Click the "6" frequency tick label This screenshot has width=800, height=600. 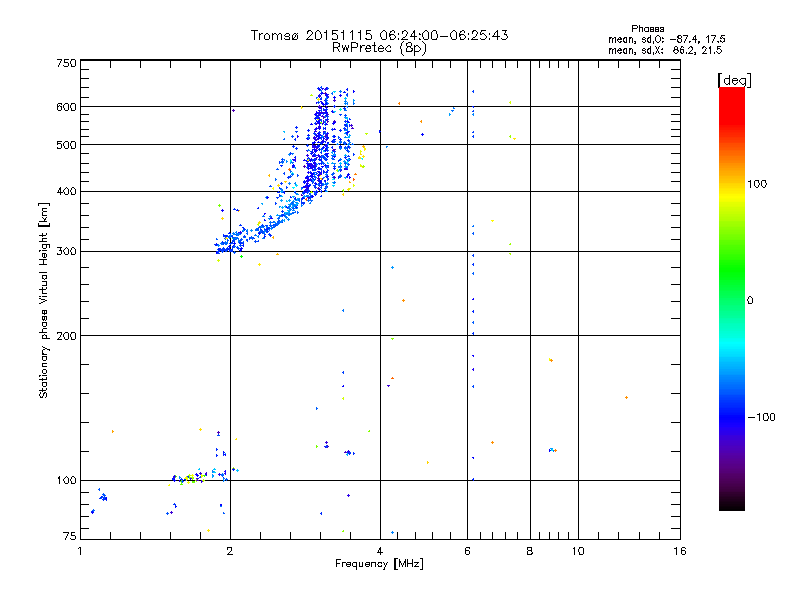pyautogui.click(x=467, y=551)
